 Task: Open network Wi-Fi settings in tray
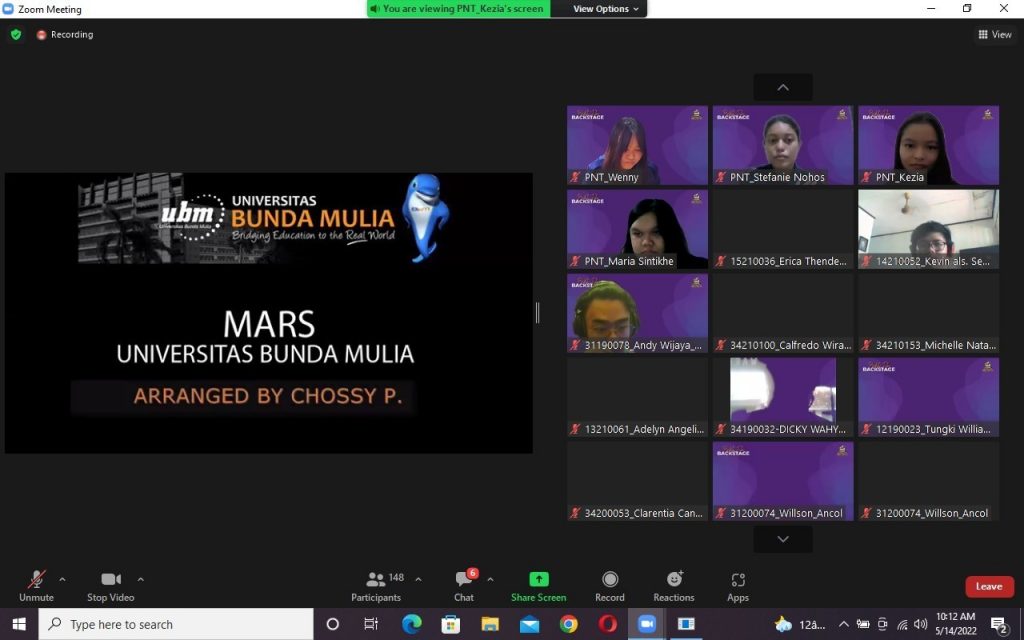pyautogui.click(x=902, y=624)
